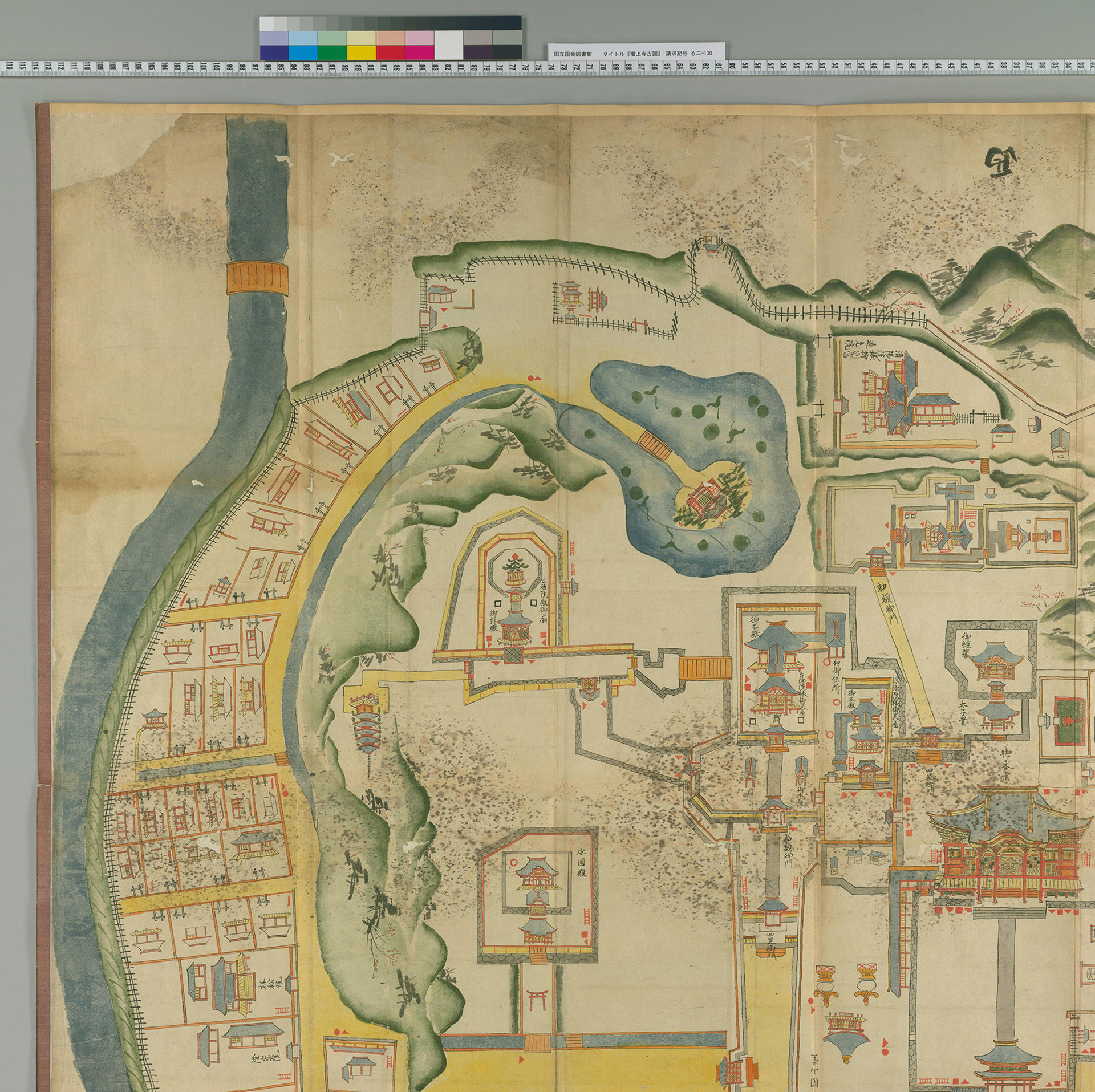Image resolution: width=1095 pixels, height=1092 pixels.
Task: Click the yellow patch on color chart
Action: (361, 51)
